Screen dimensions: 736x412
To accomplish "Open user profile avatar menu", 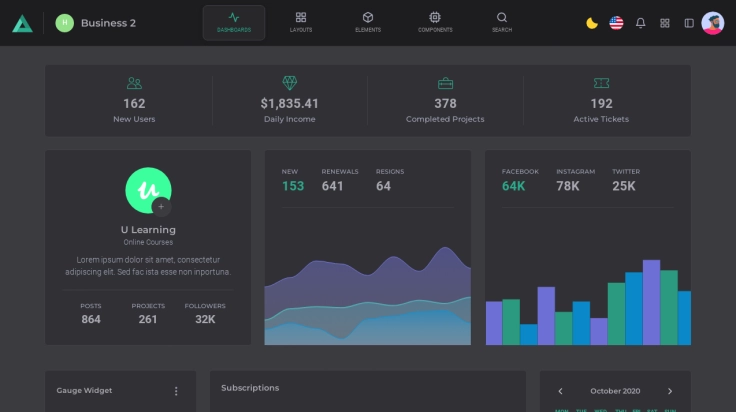I will point(713,23).
